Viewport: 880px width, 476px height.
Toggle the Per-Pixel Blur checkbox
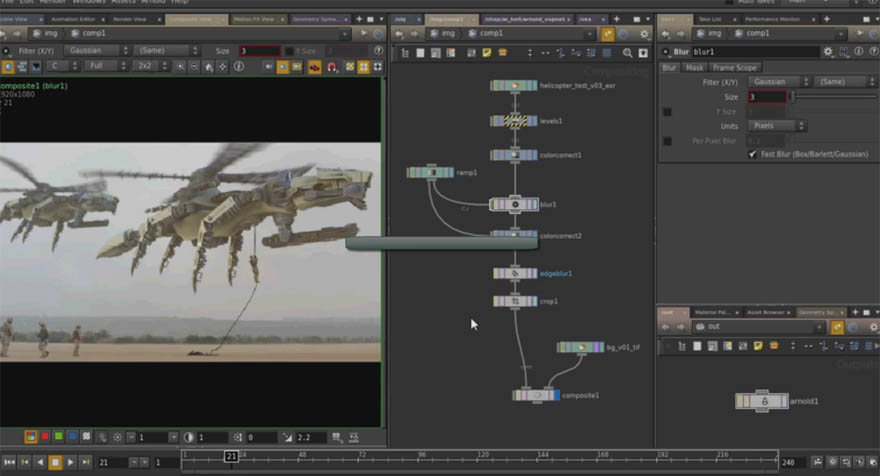coord(667,141)
